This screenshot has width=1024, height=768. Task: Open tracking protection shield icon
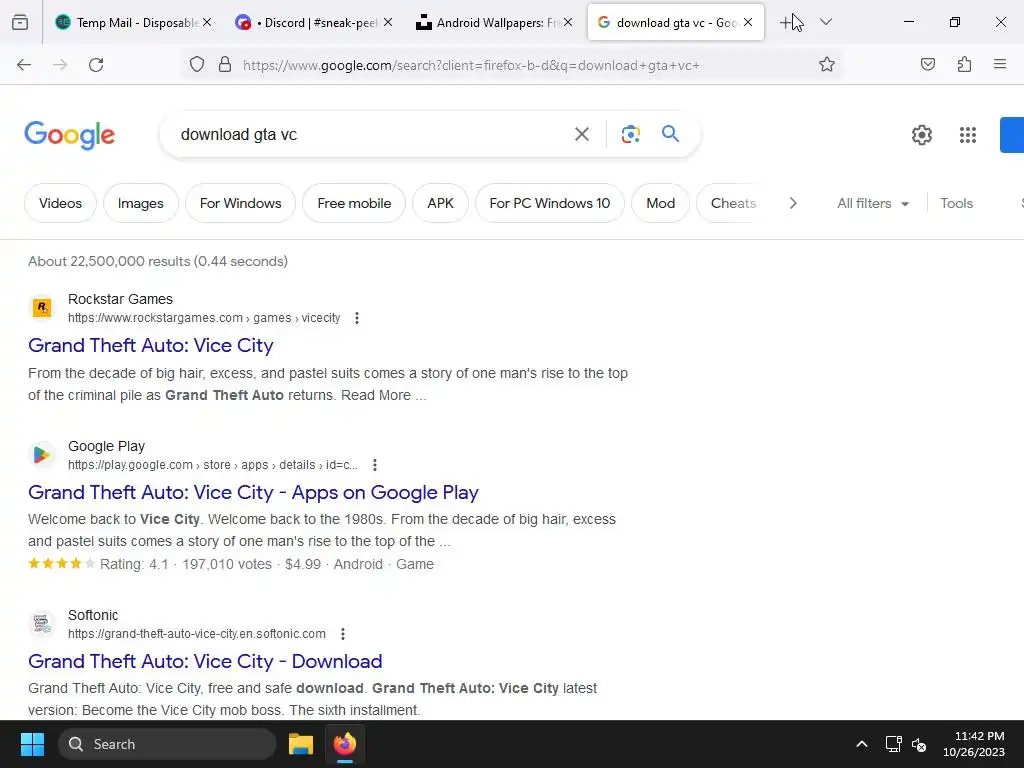click(197, 64)
